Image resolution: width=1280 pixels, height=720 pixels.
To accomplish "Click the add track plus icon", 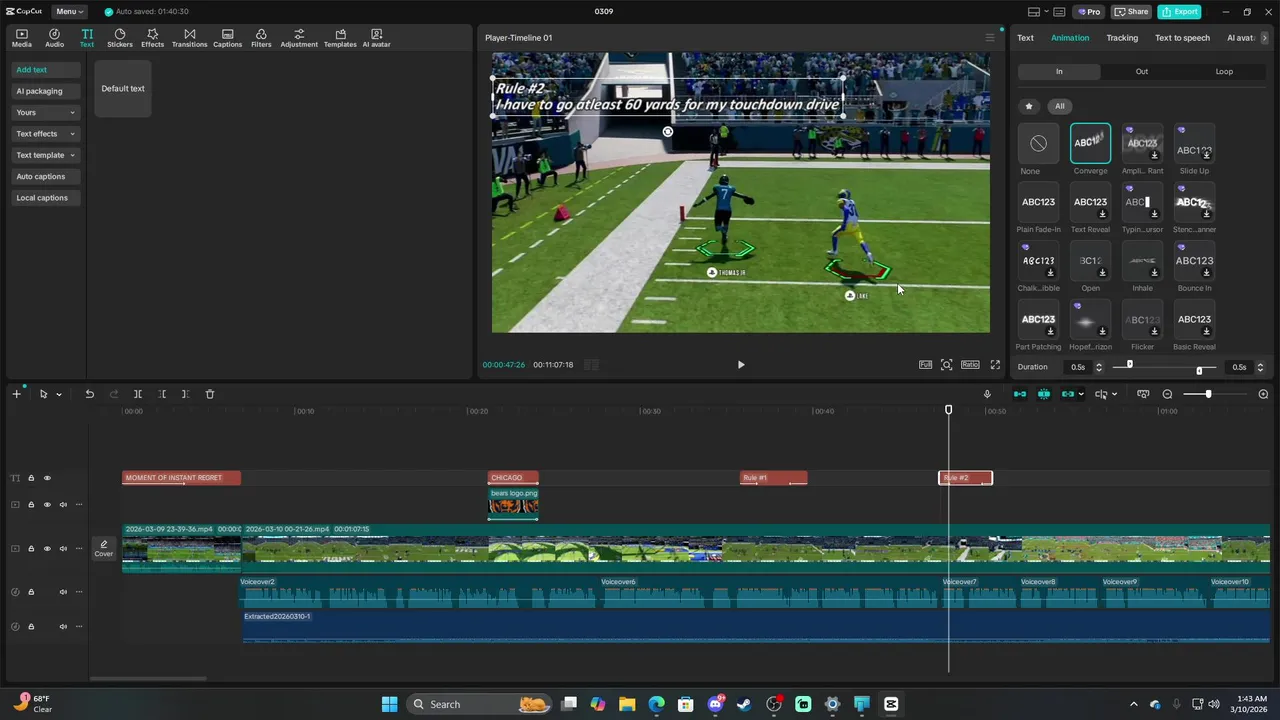I will click(16, 394).
